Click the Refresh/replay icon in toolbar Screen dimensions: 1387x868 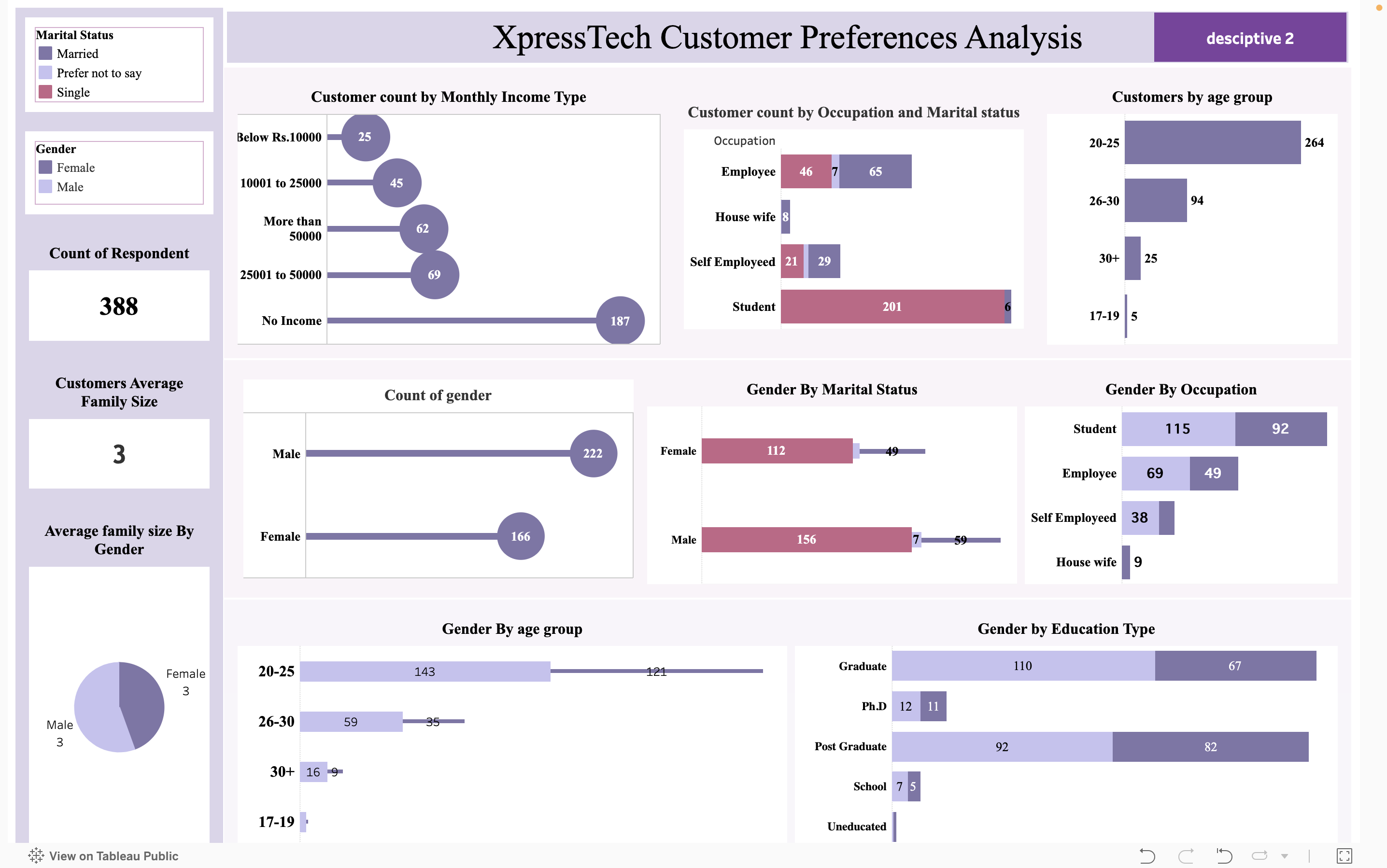click(1260, 855)
